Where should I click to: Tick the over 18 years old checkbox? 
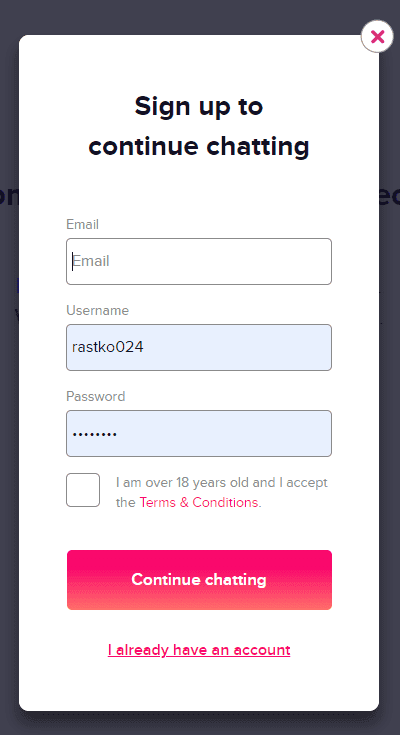tap(83, 490)
